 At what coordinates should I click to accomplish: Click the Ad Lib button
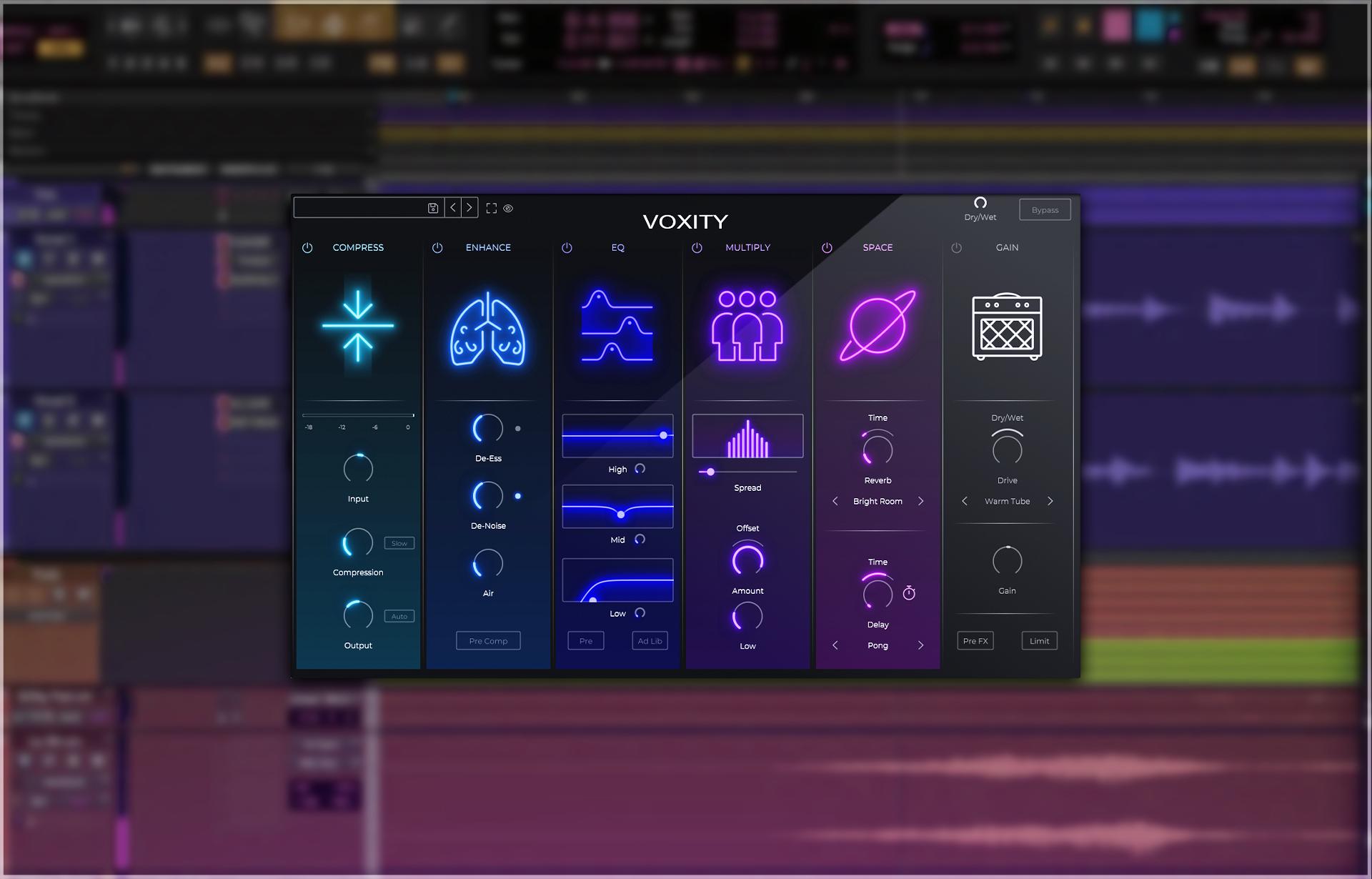click(x=650, y=641)
